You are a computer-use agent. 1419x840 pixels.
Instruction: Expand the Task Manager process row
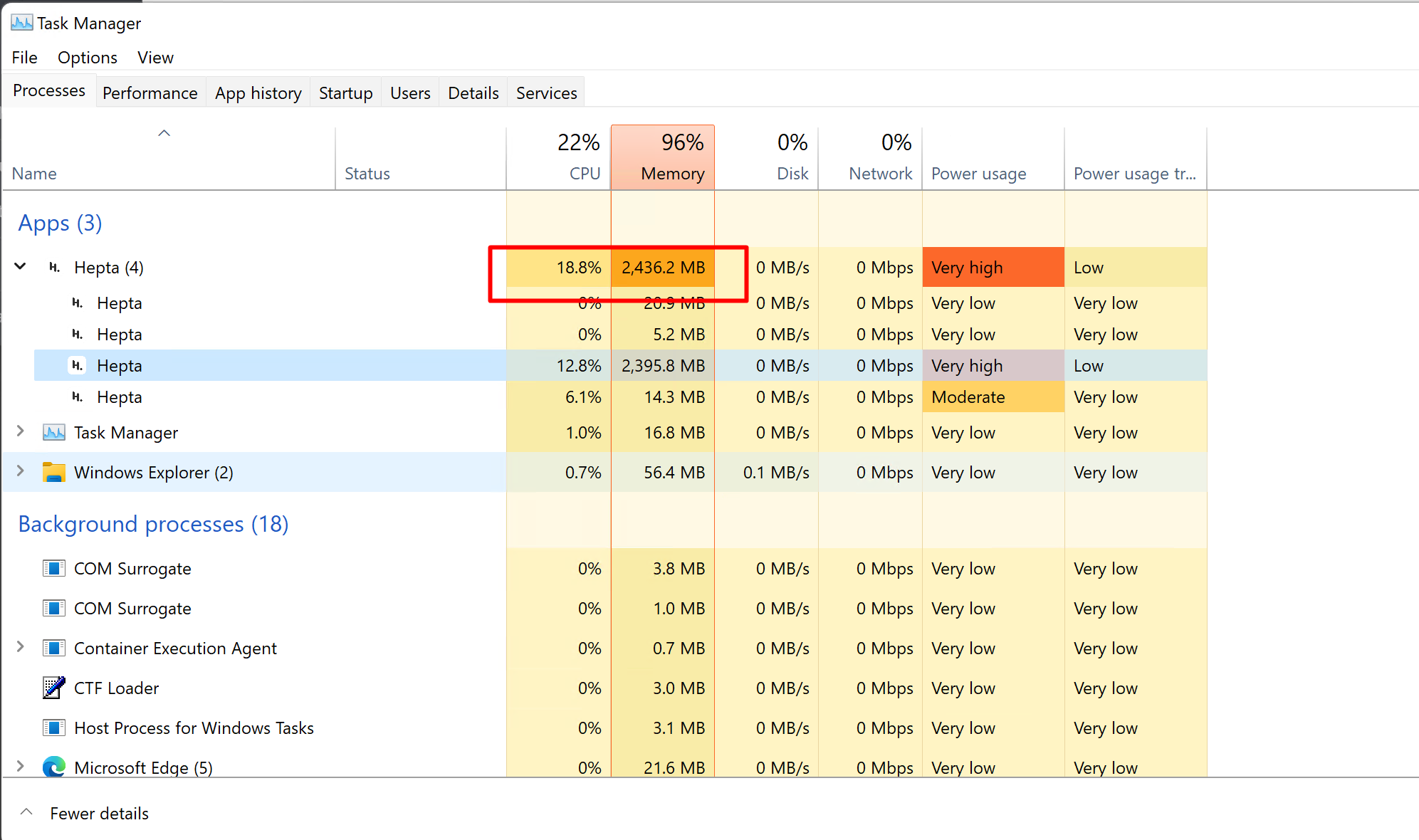click(21, 431)
